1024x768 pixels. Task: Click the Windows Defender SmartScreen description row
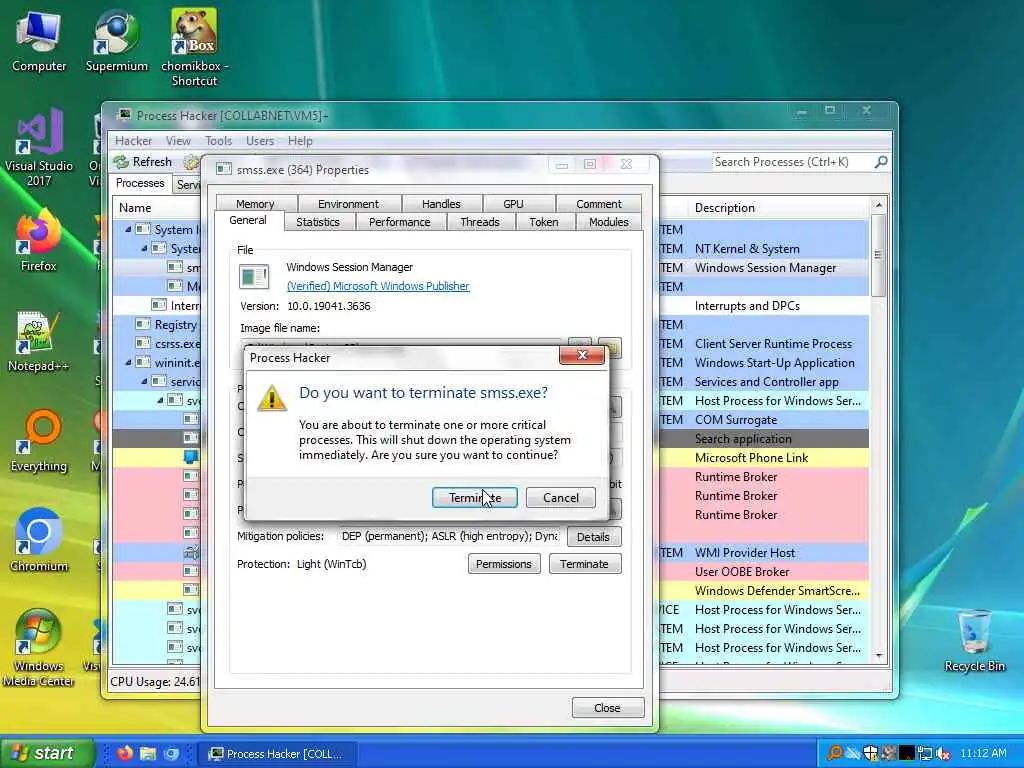point(777,590)
